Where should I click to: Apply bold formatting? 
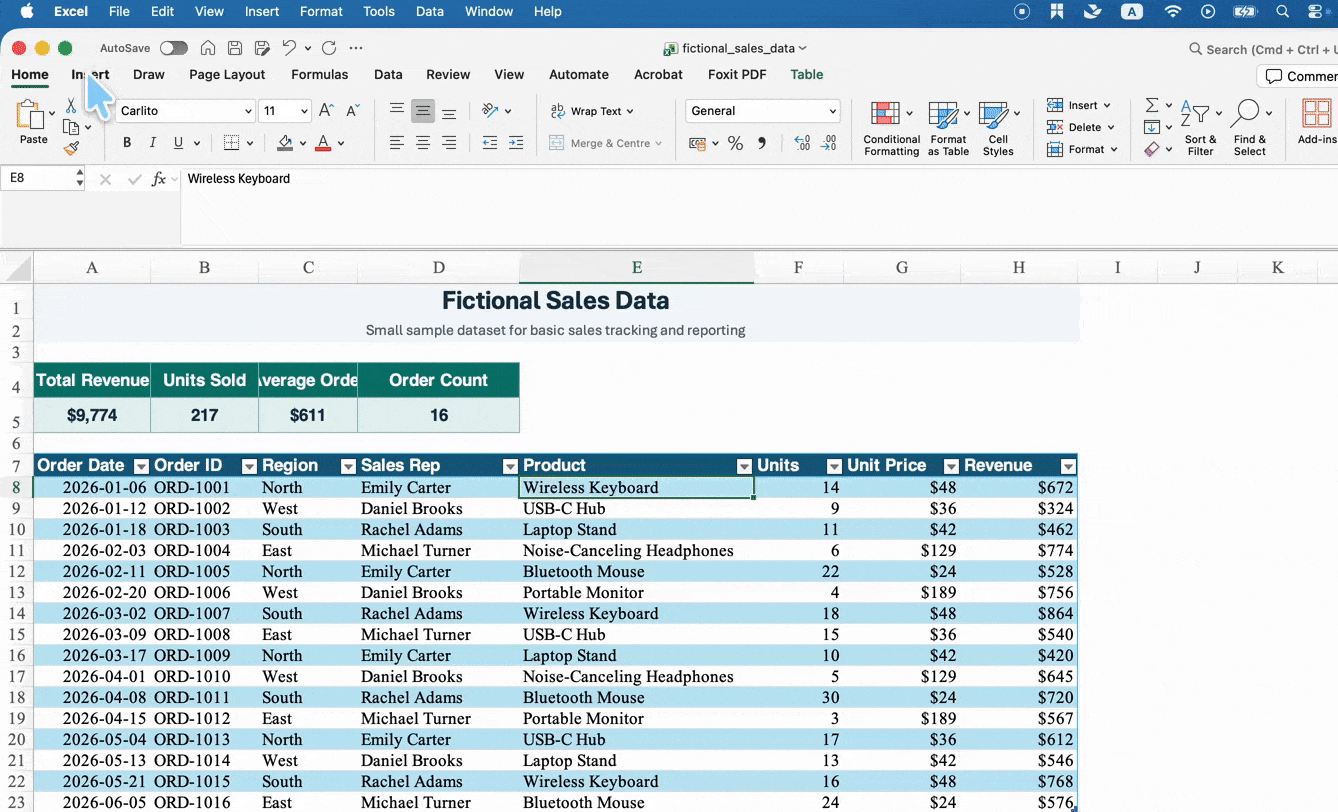pyautogui.click(x=127, y=143)
